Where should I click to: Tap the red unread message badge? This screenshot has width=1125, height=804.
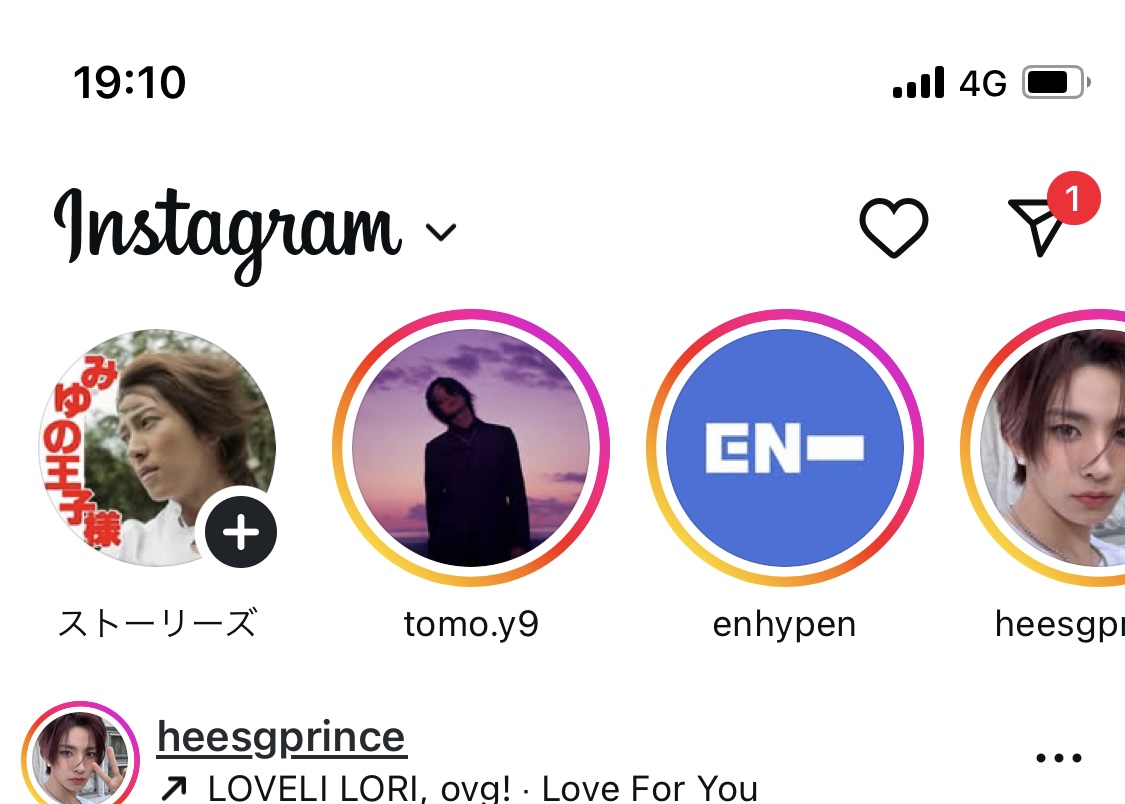[1073, 200]
